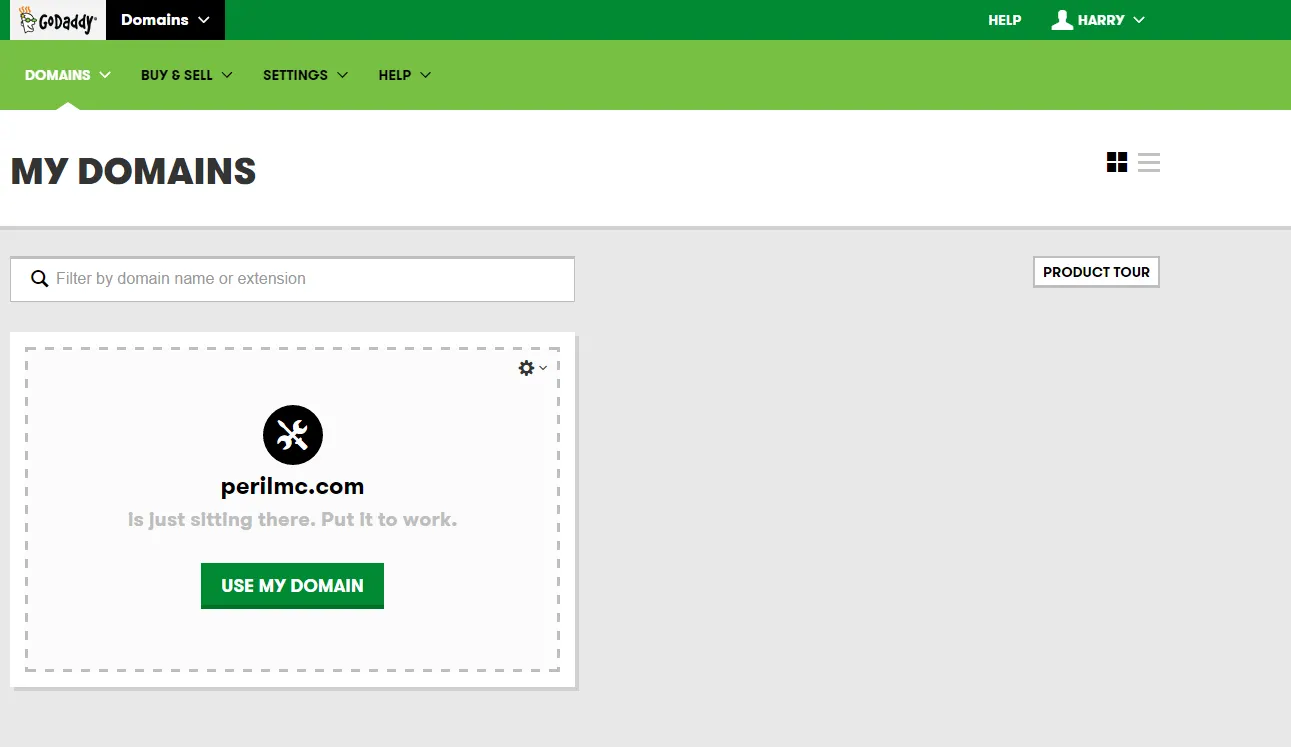The height and width of the screenshot is (747, 1291).
Task: Click the HELP link in the top header
Action: 1005,20
